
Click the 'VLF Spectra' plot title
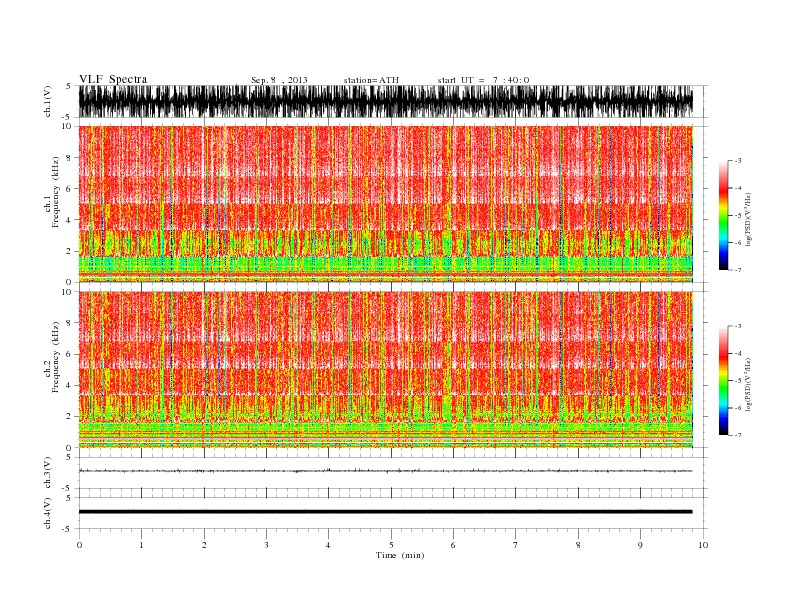[113, 79]
